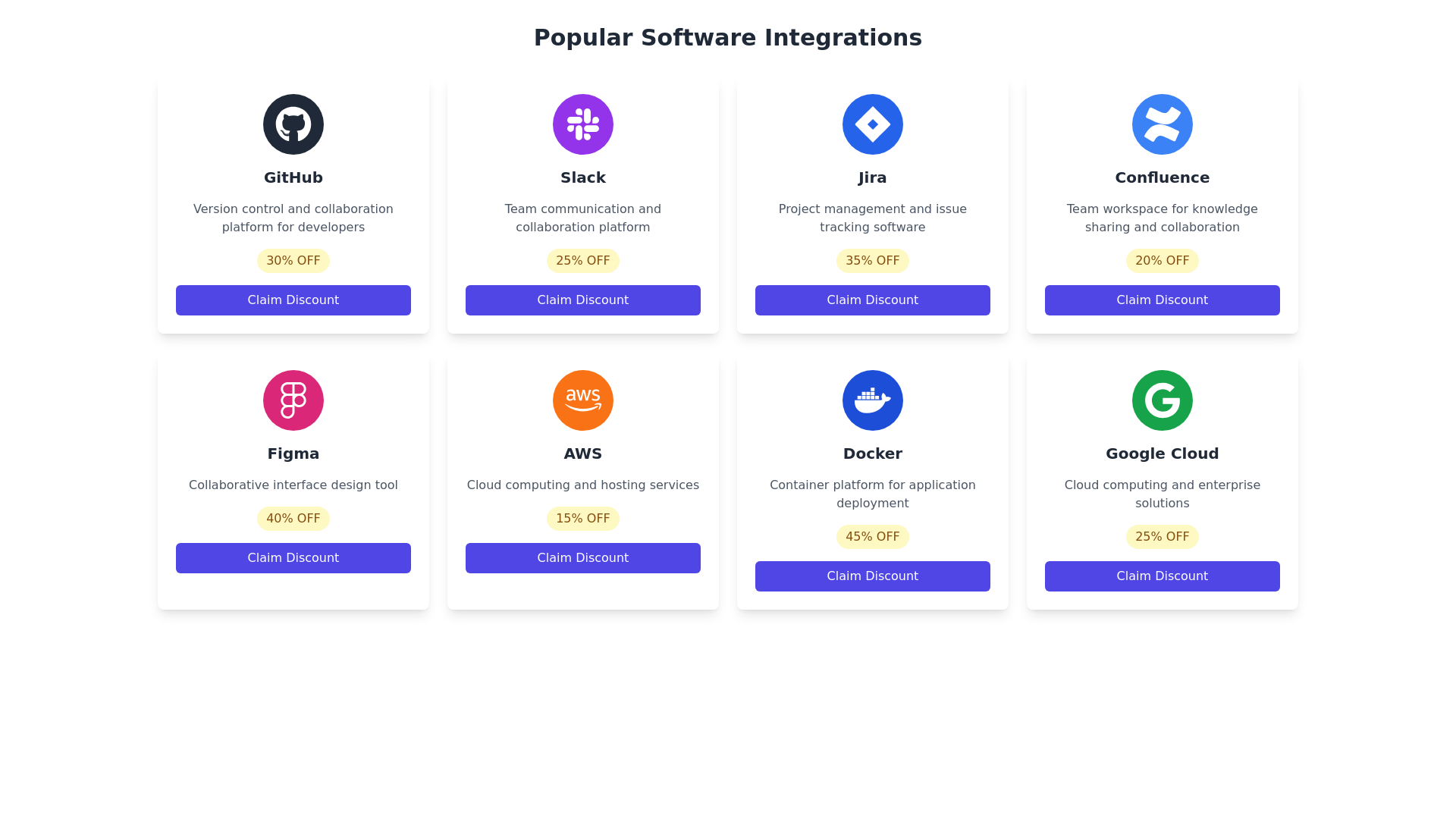Click the 45% OFF badge on Docker
Viewport: 1456px width, 819px height.
(873, 537)
